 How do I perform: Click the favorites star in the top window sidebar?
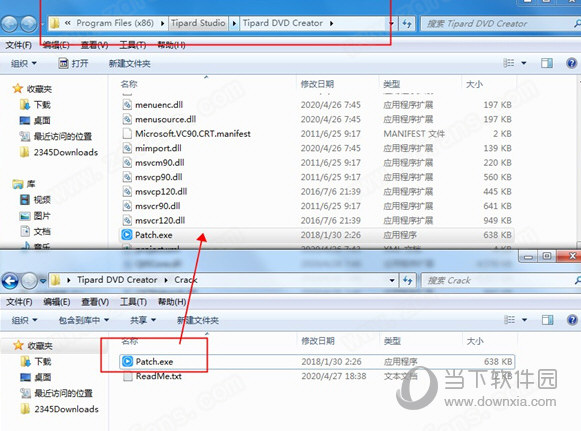17,89
